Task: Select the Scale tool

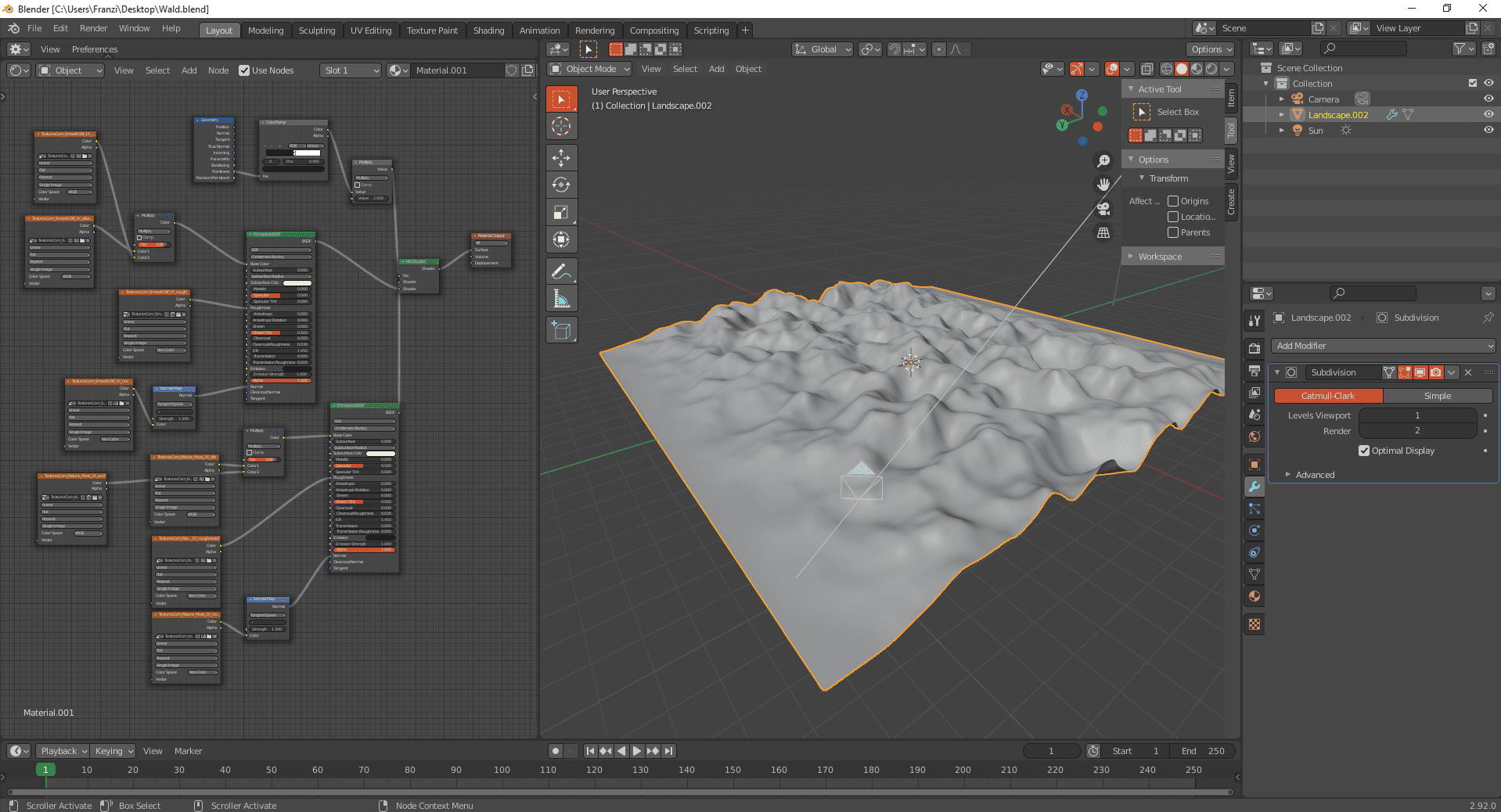Action: pos(561,212)
